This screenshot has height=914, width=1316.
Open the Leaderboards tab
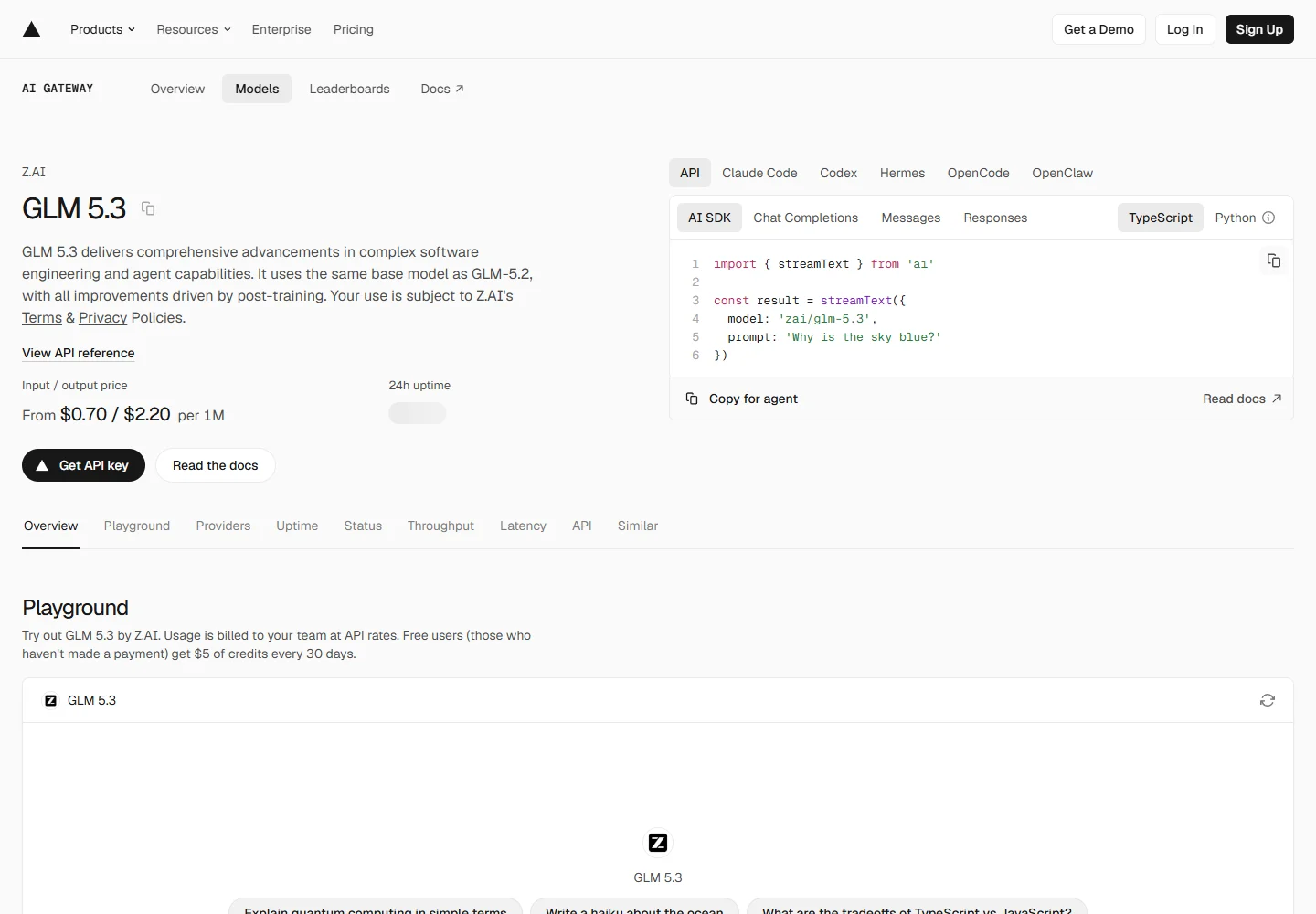349,89
